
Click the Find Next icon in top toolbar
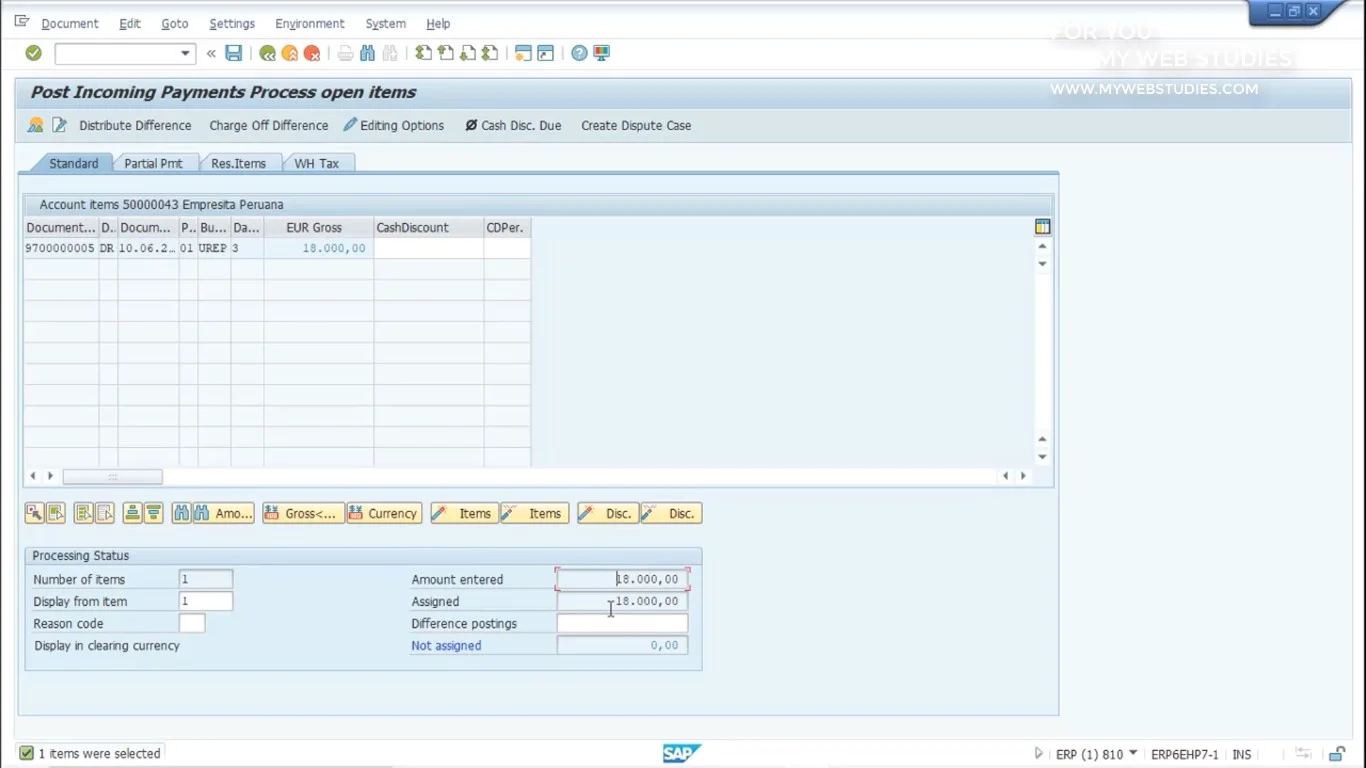[x=390, y=53]
